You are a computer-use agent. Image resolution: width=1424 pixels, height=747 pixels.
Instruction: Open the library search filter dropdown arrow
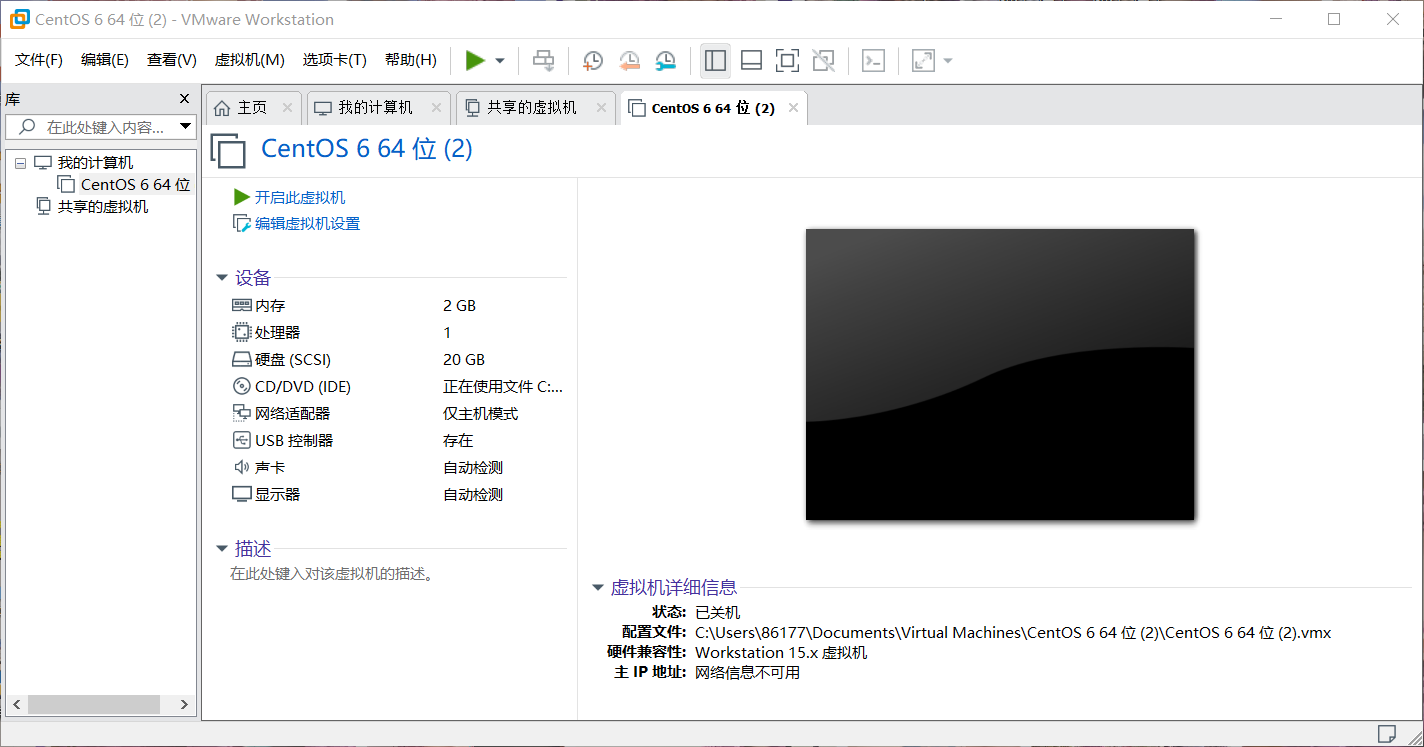(x=185, y=127)
